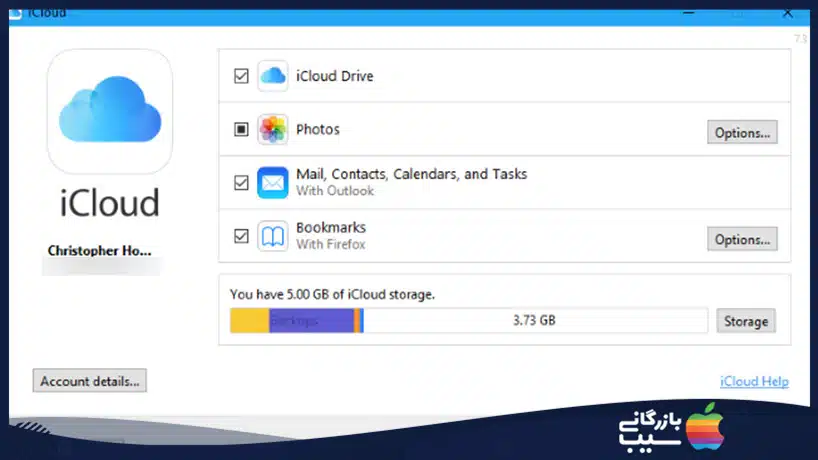Click the 'With Outlook' subtitle

(335, 191)
